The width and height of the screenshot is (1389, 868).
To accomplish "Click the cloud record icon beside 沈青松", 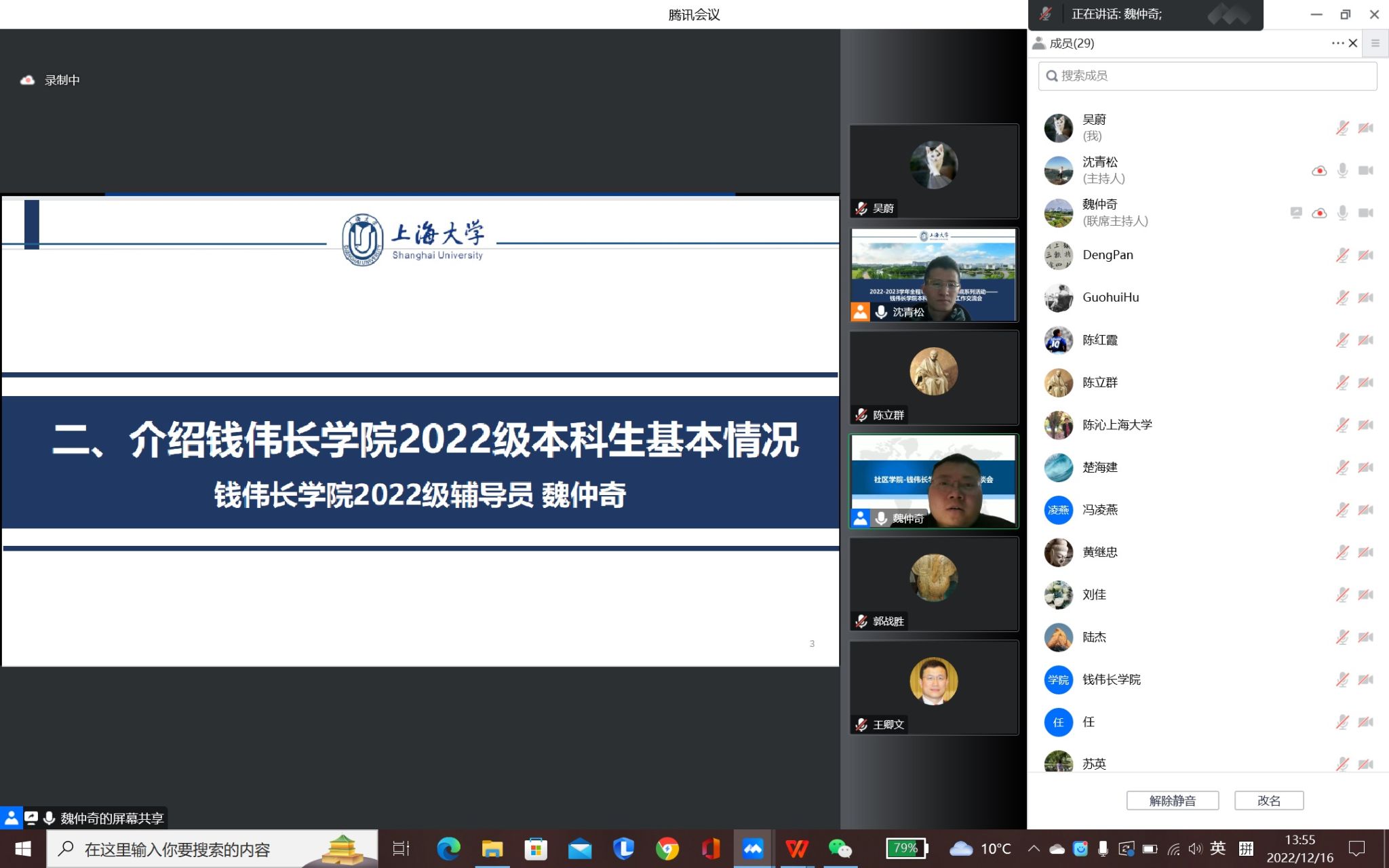I will pyautogui.click(x=1319, y=170).
